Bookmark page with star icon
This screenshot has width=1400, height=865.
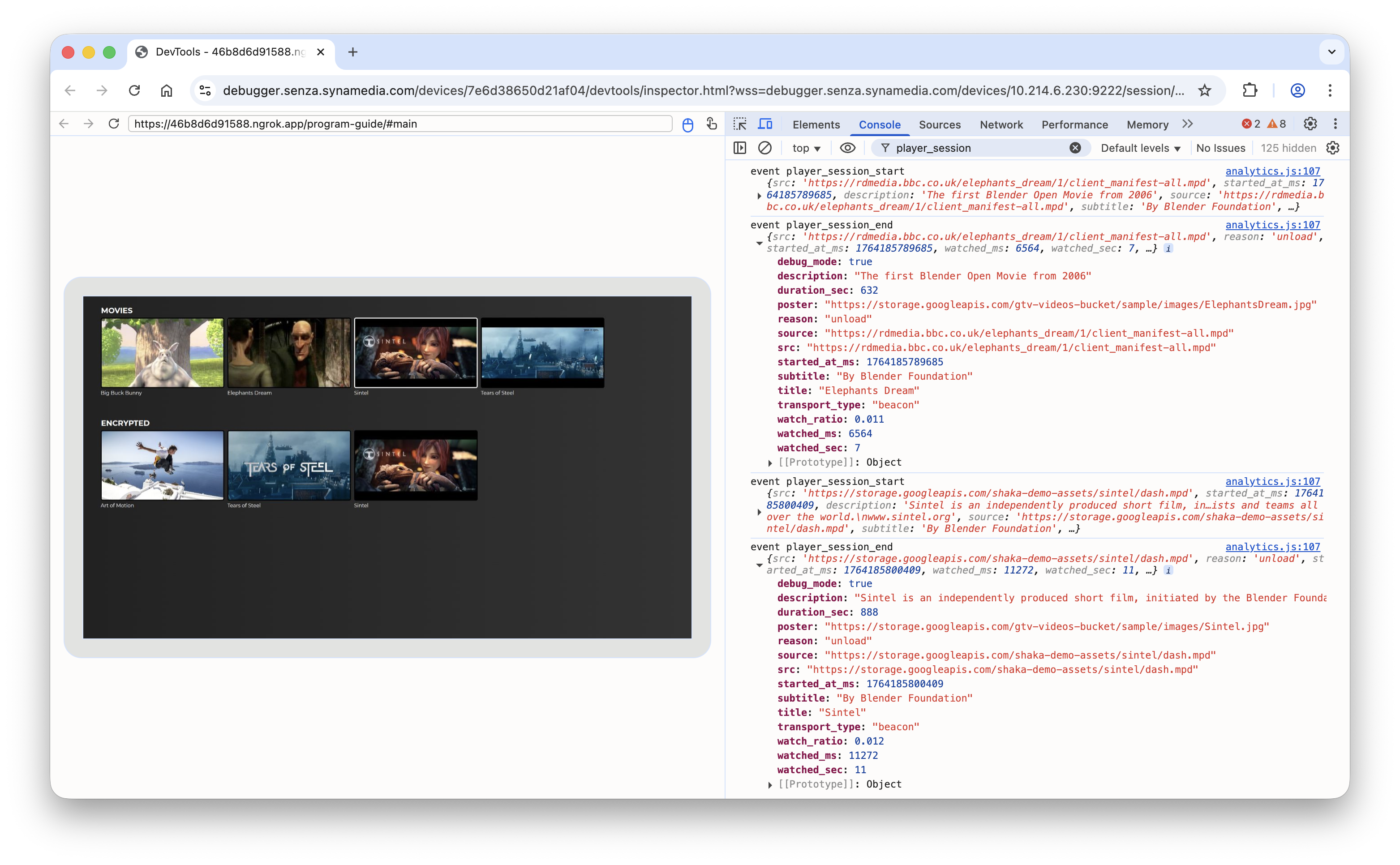[1204, 90]
